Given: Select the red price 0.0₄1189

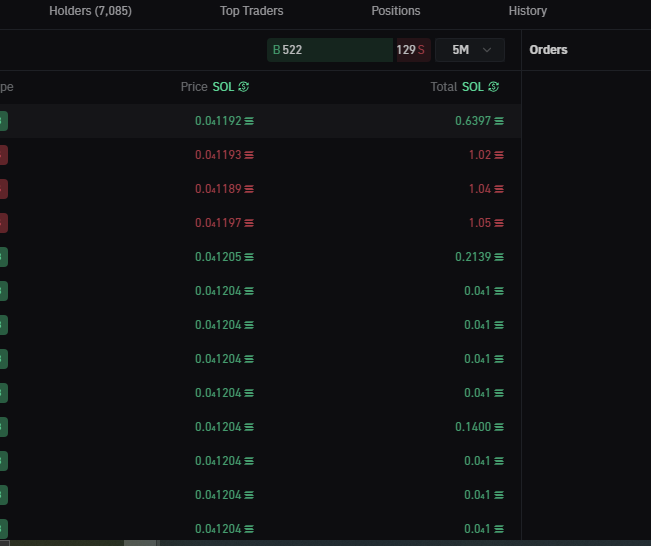Looking at the screenshot, I should (218, 189).
